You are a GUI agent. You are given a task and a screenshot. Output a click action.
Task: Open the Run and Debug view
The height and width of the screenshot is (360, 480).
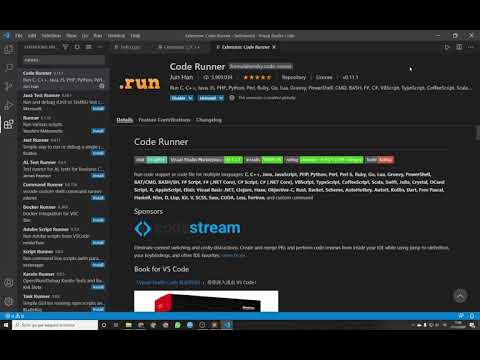[8, 105]
